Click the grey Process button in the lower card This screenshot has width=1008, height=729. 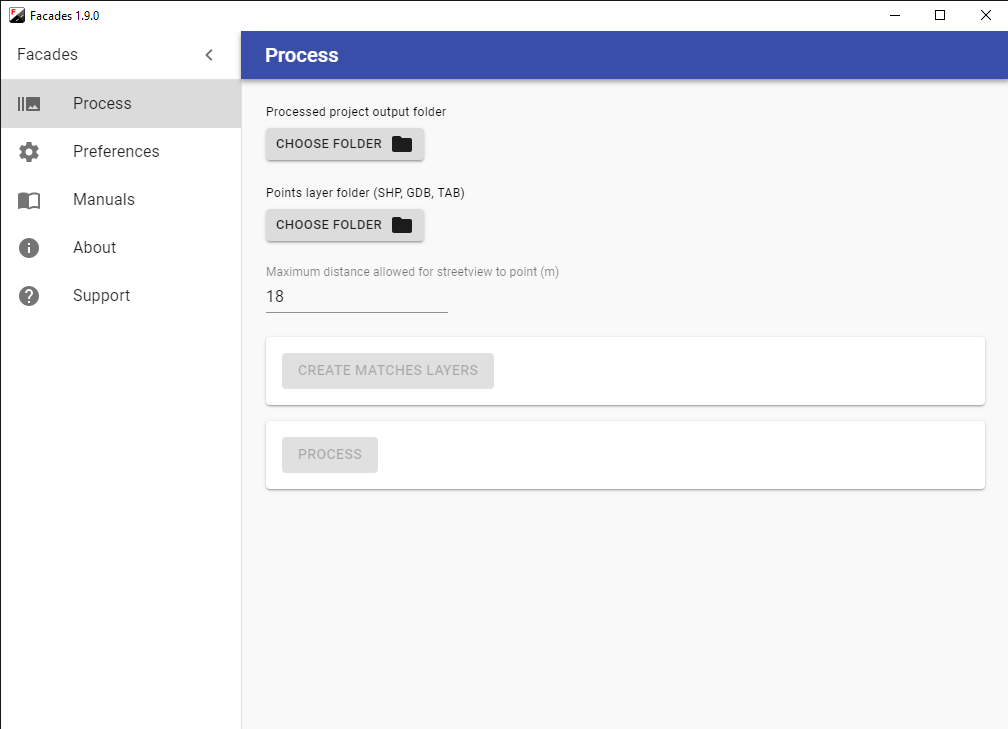point(330,454)
